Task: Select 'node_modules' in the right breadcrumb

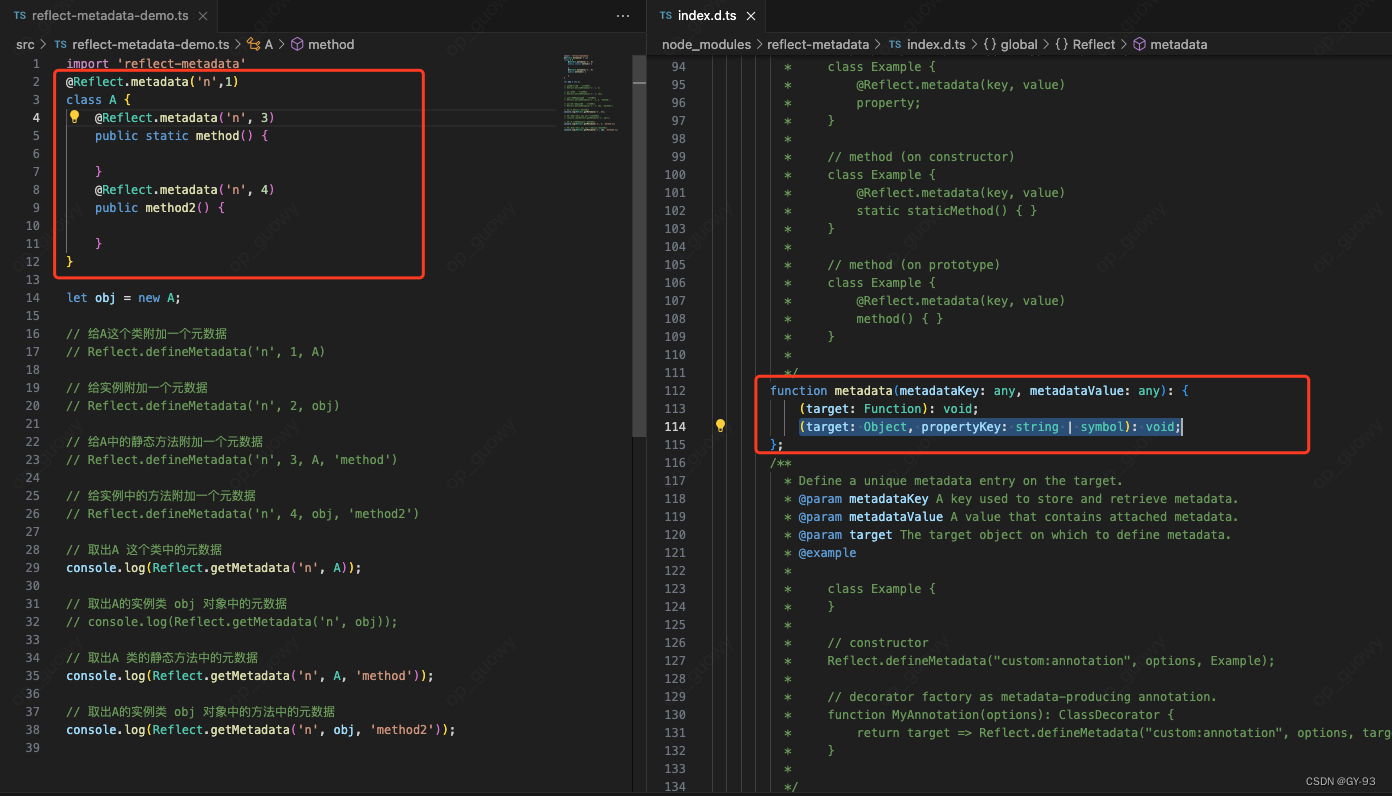Action: [x=706, y=44]
